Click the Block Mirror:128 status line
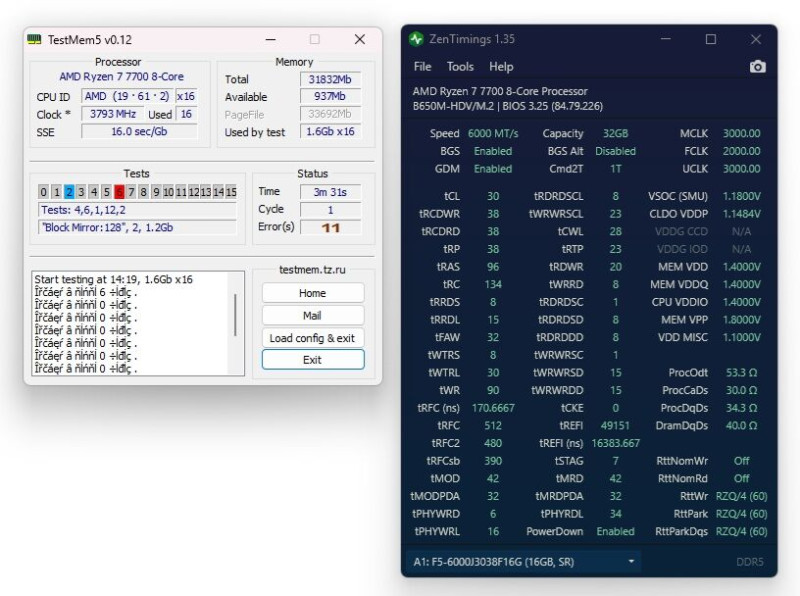The image size is (800, 596). point(137,227)
